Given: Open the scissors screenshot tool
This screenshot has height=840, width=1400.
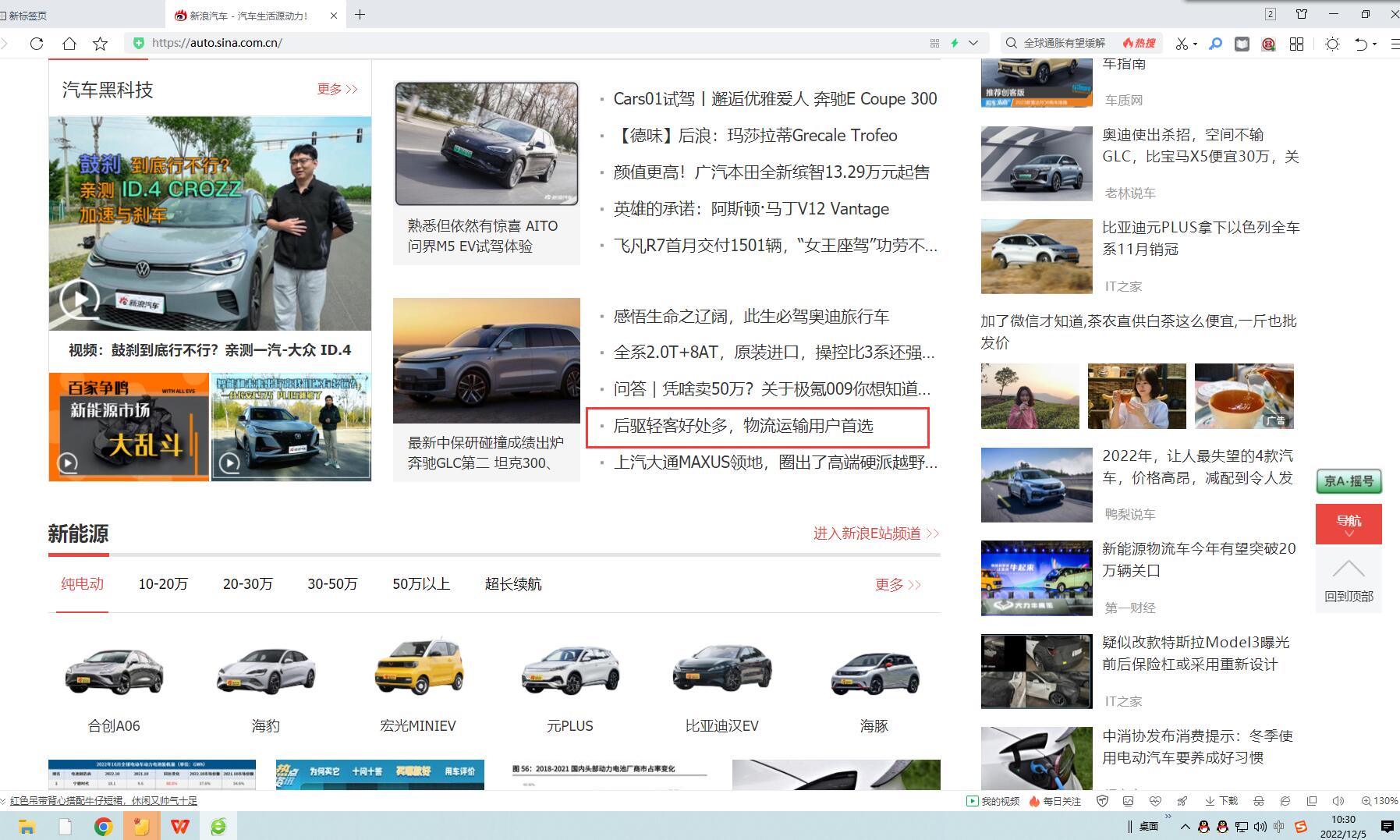Looking at the screenshot, I should [1182, 44].
